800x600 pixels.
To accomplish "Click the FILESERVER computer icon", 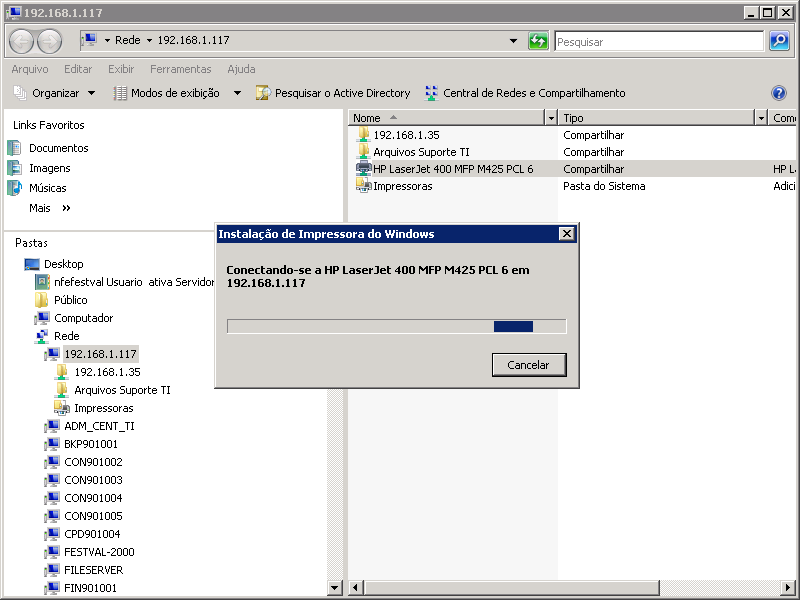I will coord(52,570).
